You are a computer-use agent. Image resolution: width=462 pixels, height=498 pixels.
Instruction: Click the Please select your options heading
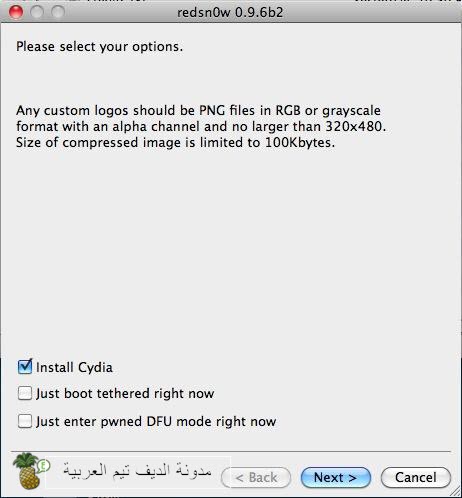click(x=100, y=47)
